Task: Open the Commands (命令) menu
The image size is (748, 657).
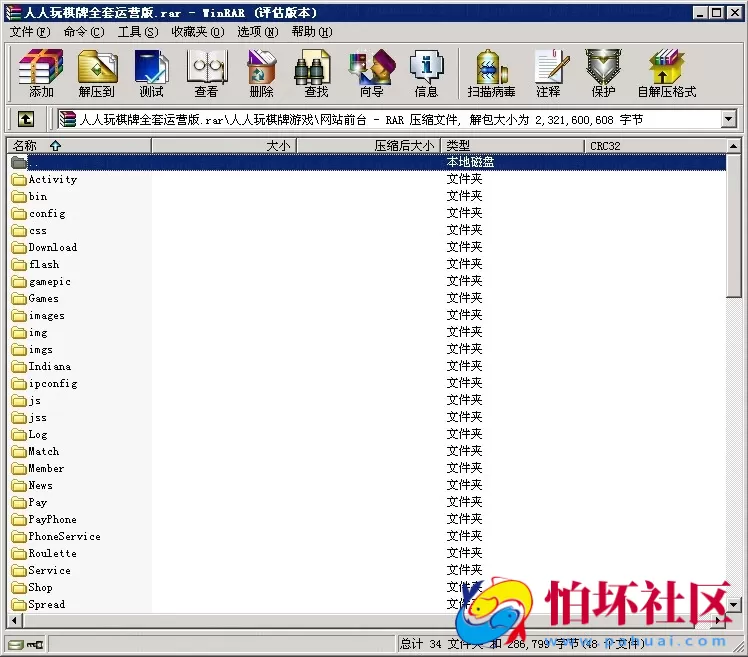Action: point(84,32)
